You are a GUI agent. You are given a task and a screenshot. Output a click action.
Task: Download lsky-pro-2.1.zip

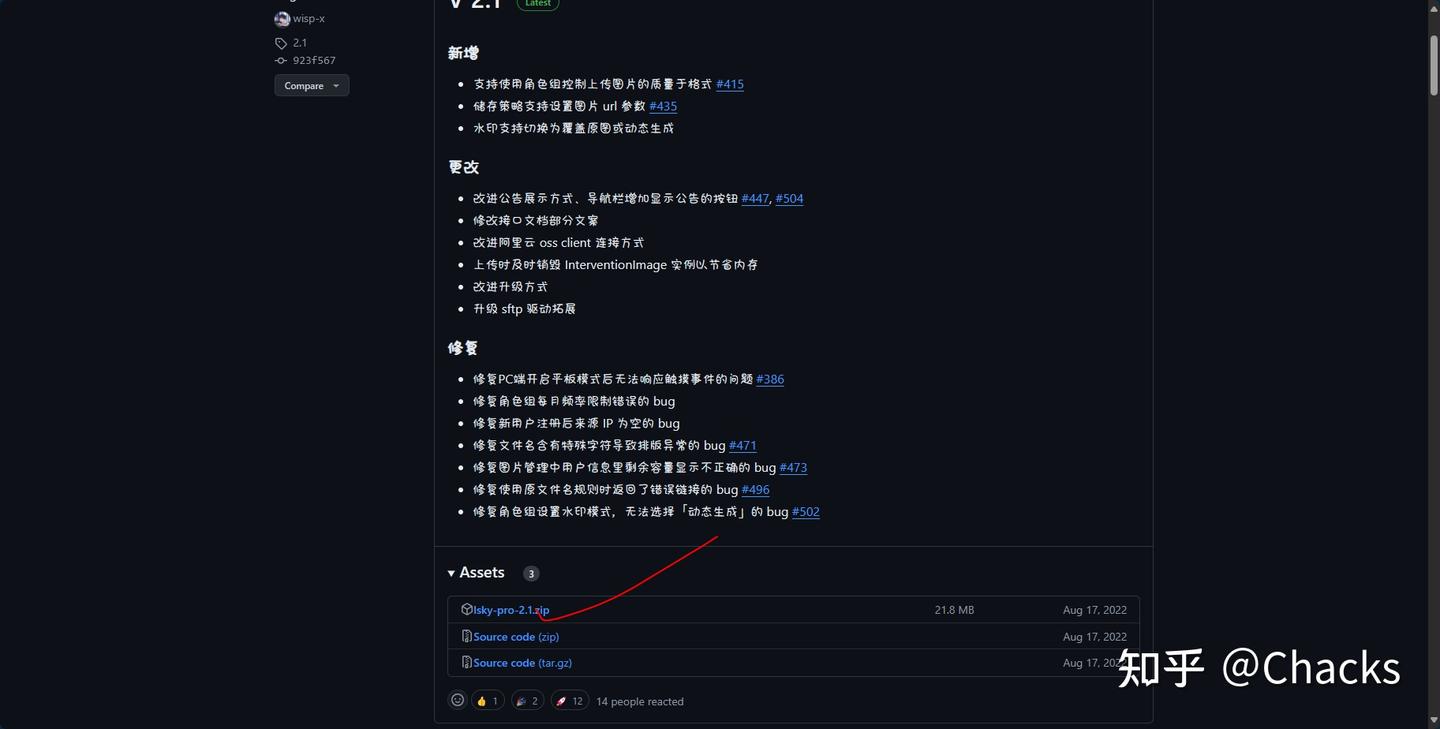[511, 610]
